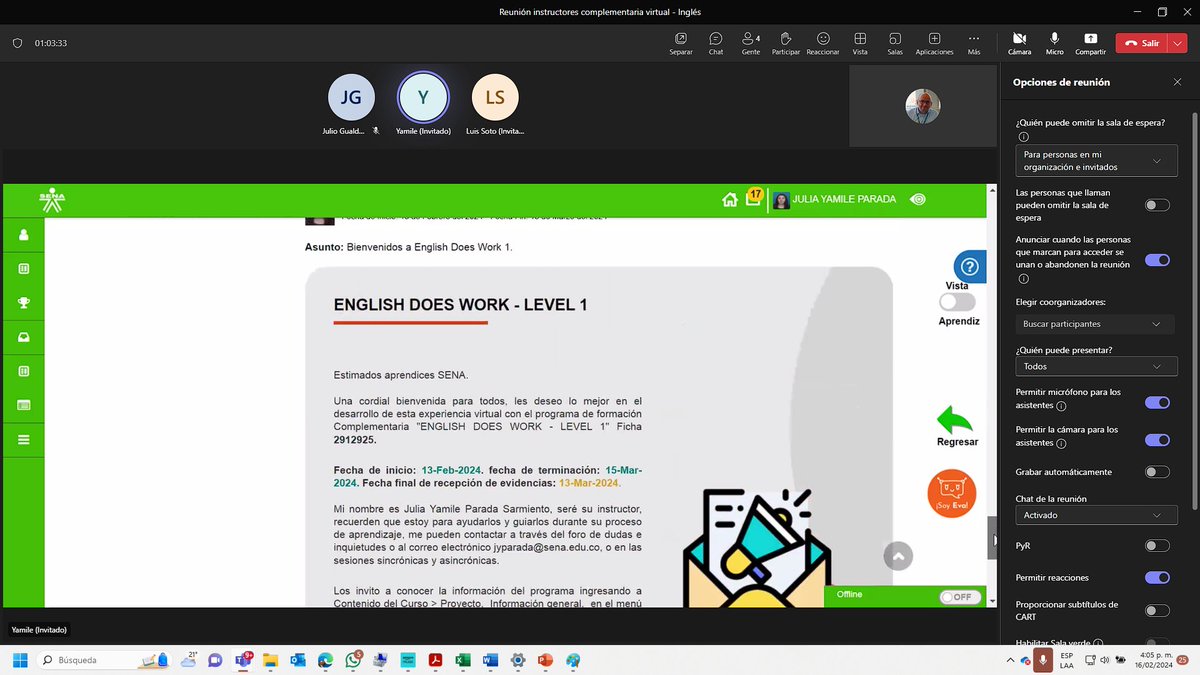
Task: Disable 'Permitir micrófono para los asistentes'
Action: (1157, 402)
